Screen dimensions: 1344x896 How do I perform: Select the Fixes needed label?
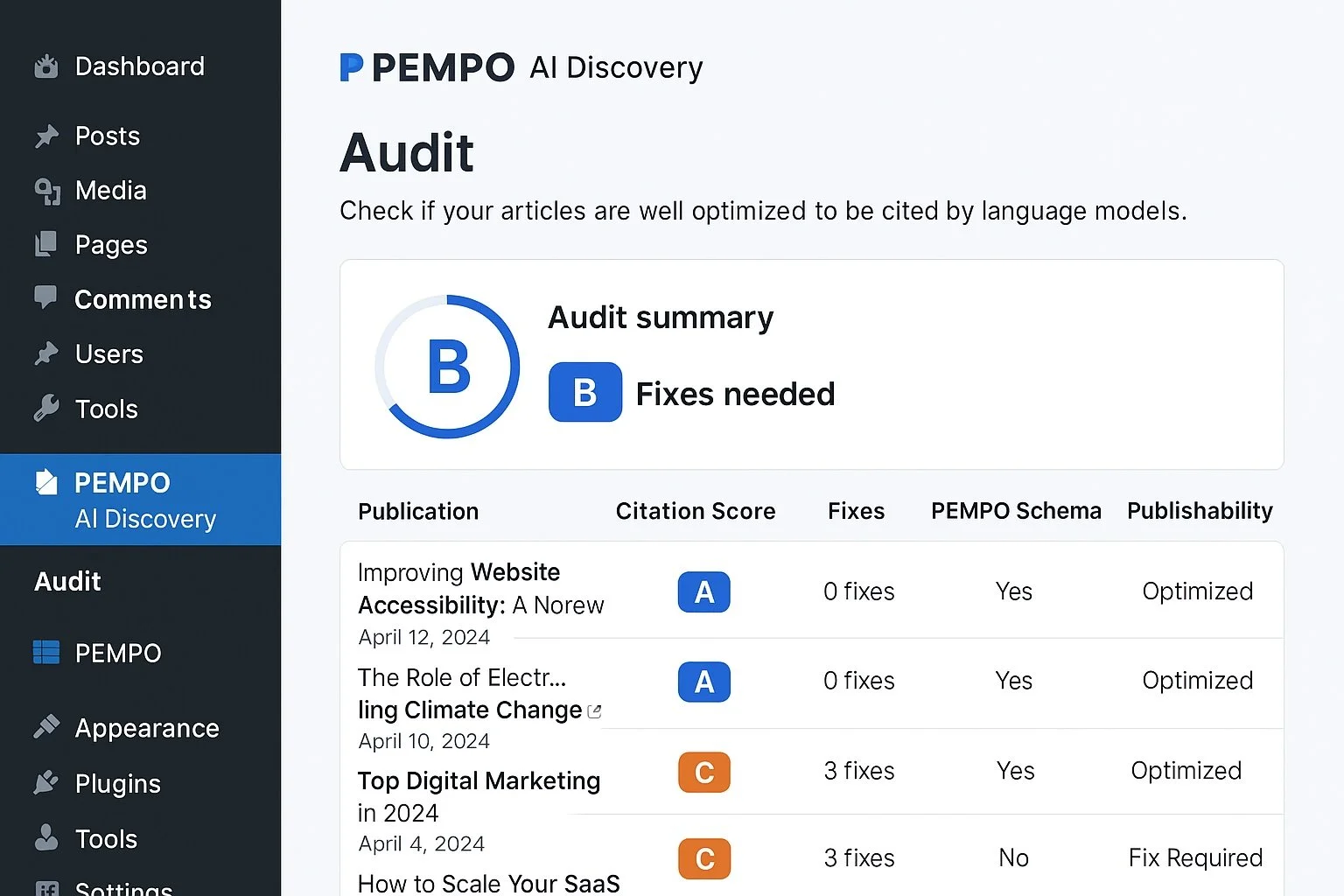pyautogui.click(x=735, y=394)
